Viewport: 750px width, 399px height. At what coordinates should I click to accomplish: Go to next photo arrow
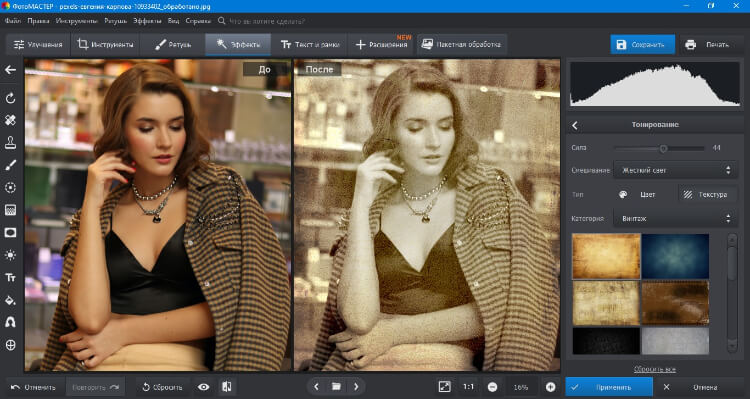click(356, 387)
